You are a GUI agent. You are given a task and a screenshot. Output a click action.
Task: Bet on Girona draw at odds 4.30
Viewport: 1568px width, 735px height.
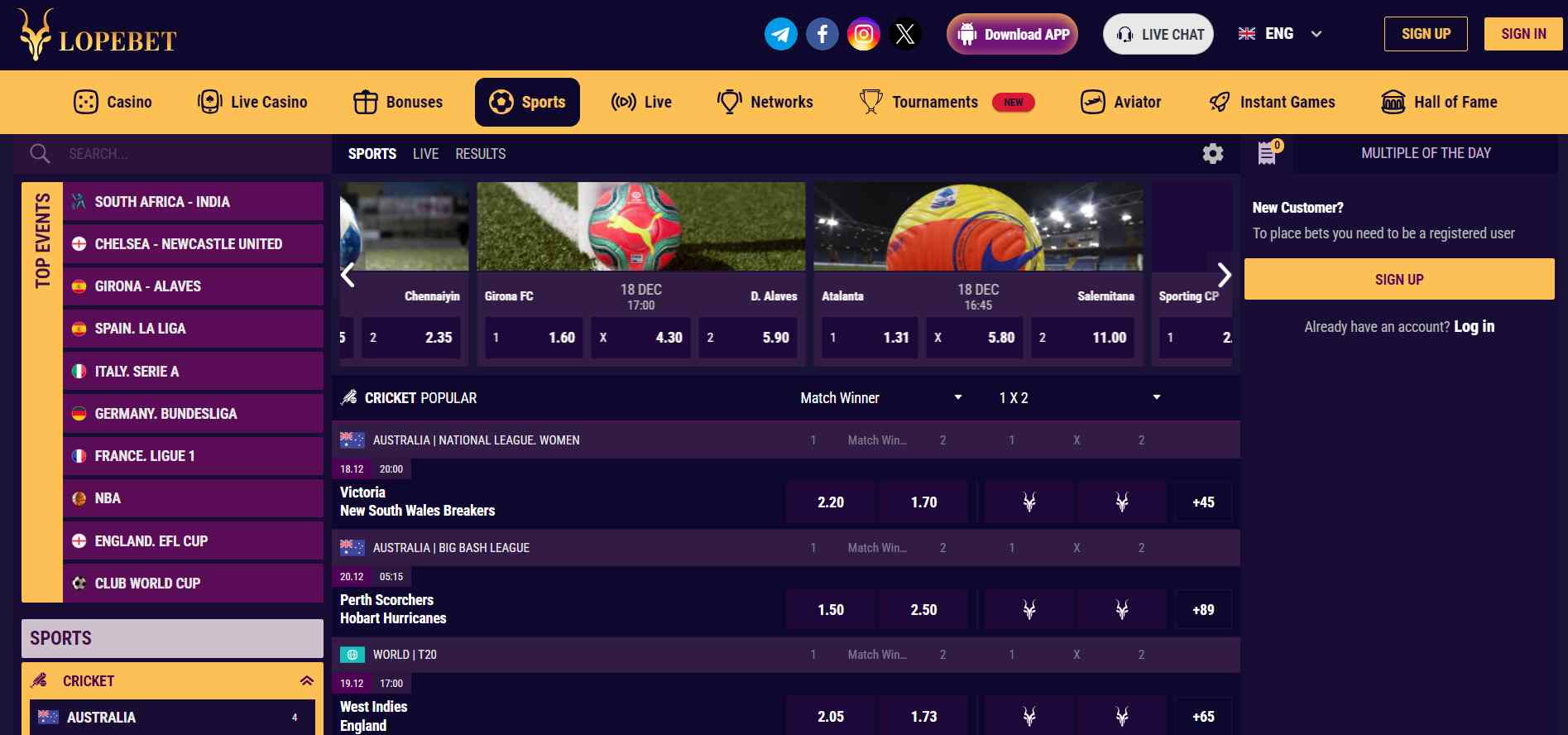640,338
